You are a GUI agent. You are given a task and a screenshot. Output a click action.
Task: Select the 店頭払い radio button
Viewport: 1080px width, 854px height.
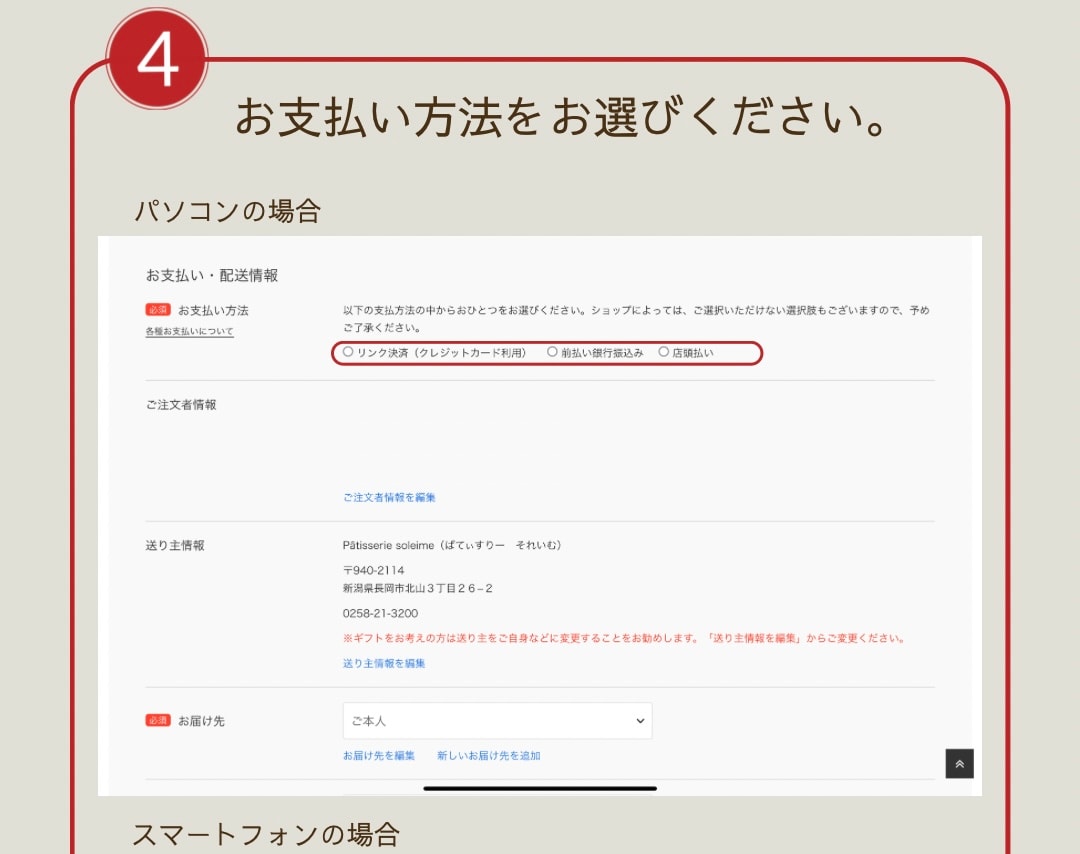(663, 352)
